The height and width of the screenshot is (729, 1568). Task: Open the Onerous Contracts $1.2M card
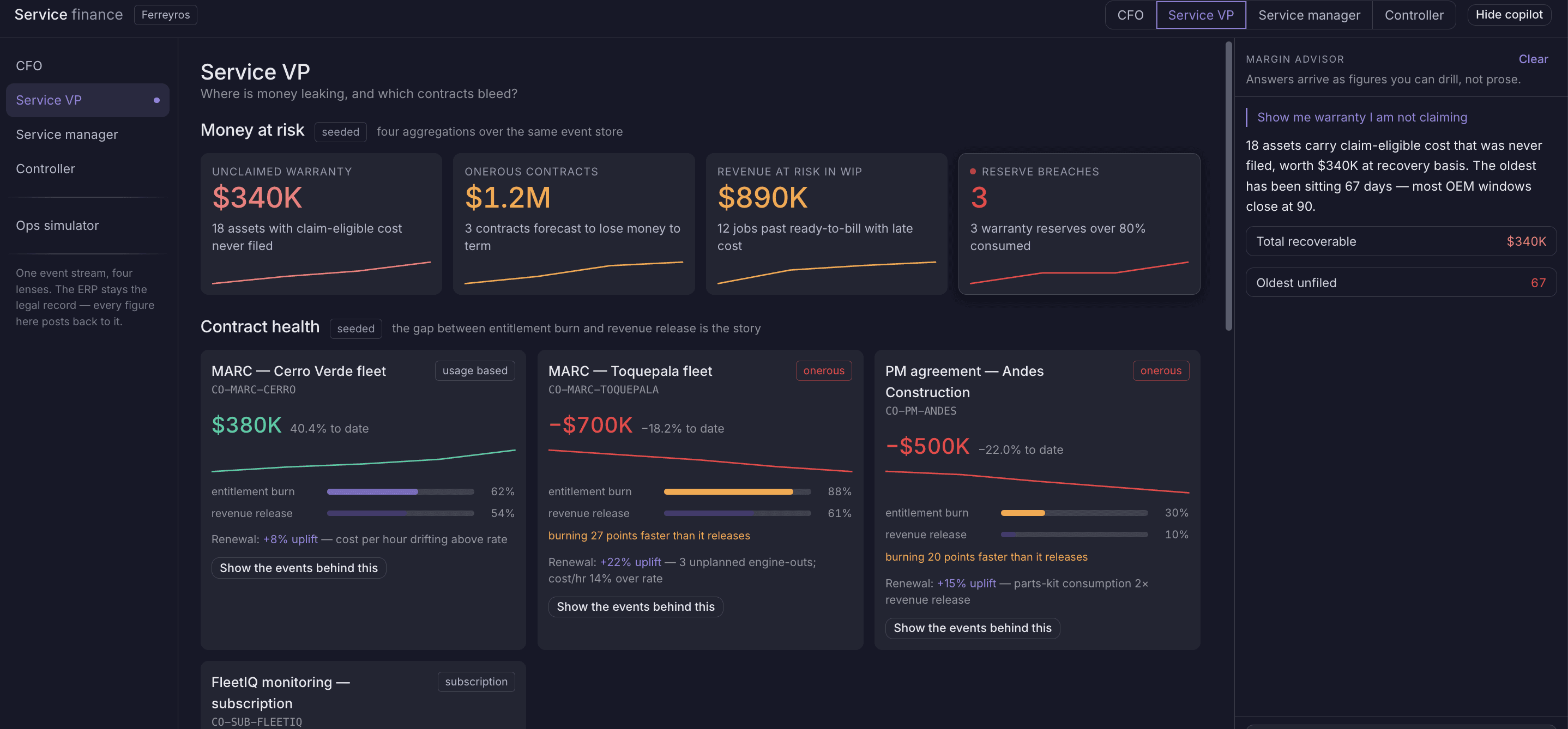coord(574,224)
